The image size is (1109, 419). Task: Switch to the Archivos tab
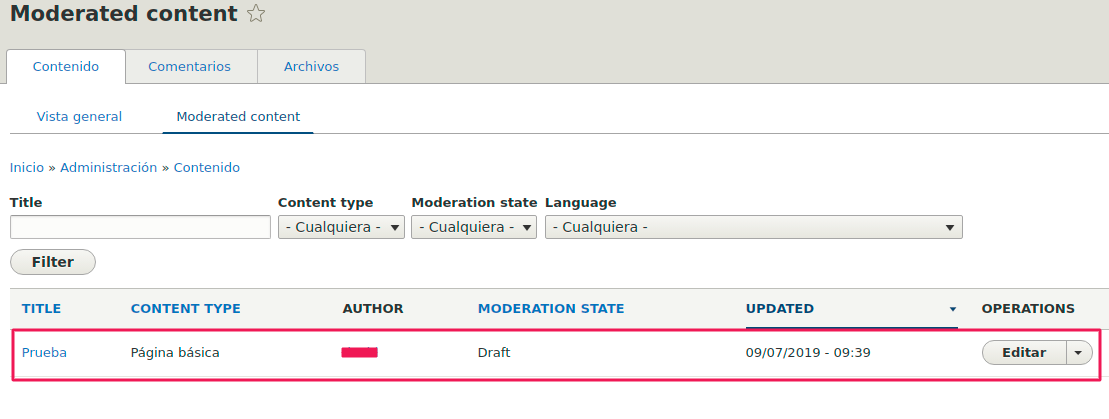point(311,67)
